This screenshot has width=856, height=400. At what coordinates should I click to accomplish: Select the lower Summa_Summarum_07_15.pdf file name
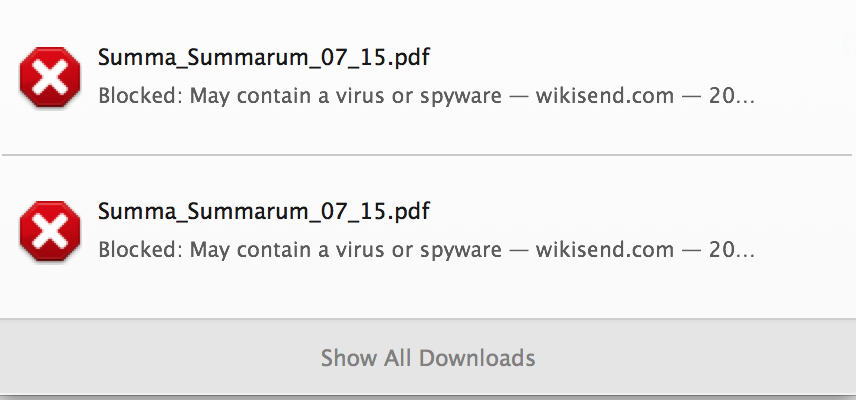coord(264,211)
